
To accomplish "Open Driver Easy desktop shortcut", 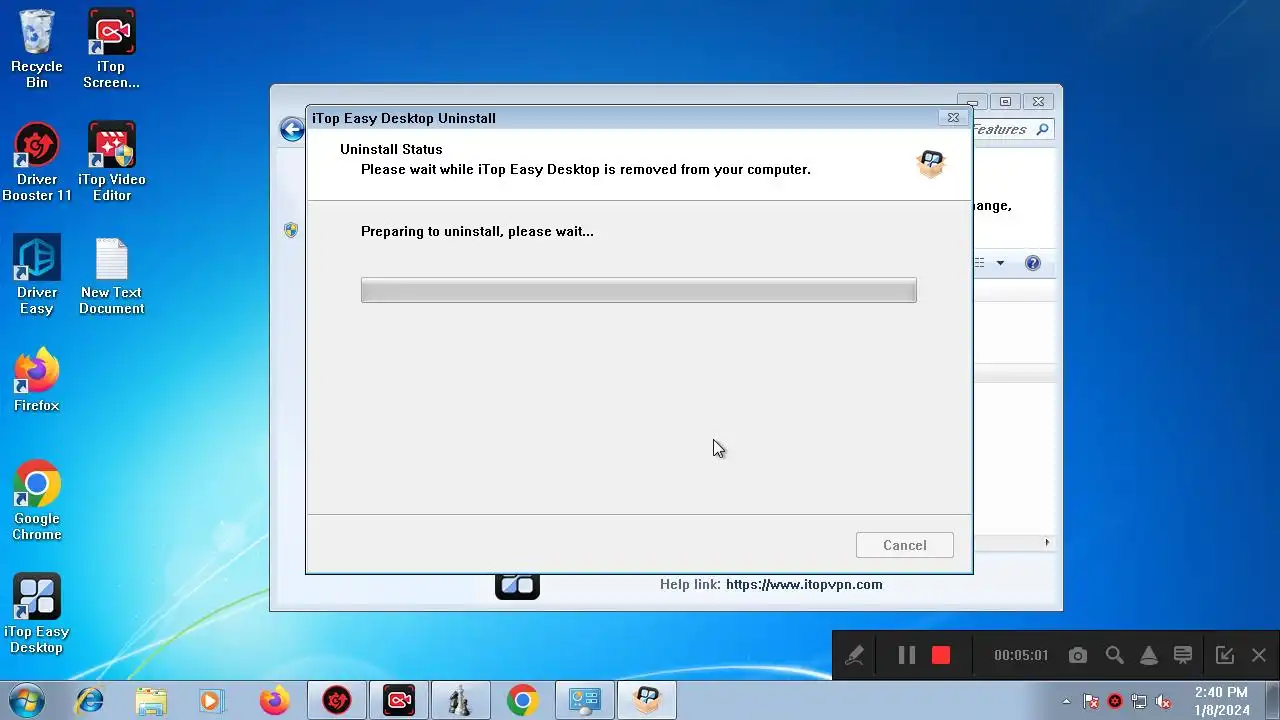I will click(37, 274).
